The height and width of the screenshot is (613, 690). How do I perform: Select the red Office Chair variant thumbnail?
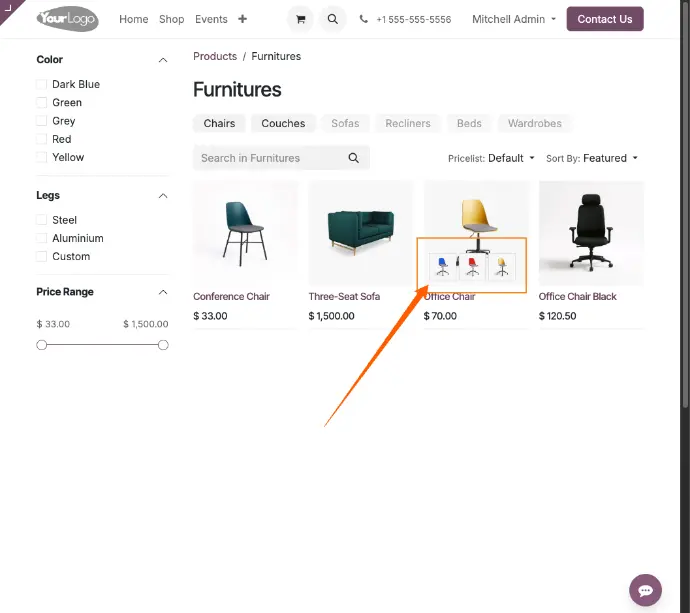472,267
